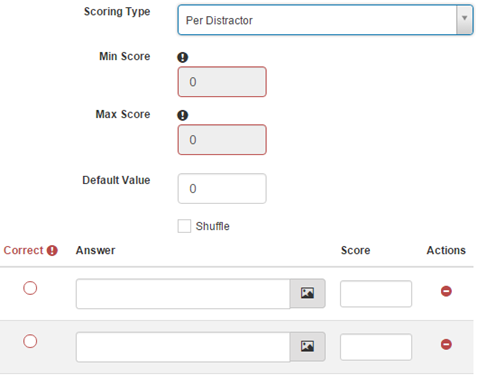Enable the Shuffle checkbox
The image size is (478, 375).
point(184,226)
